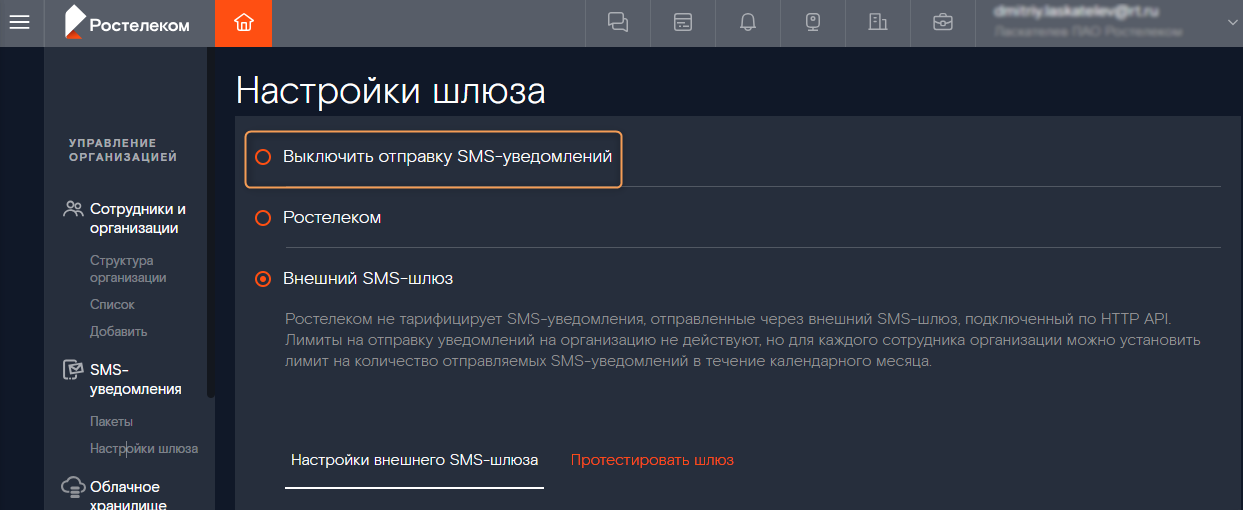Screen dimensions: 1243x510
Task: Click the Настройки шлюза page heading
Action: [x=391, y=91]
